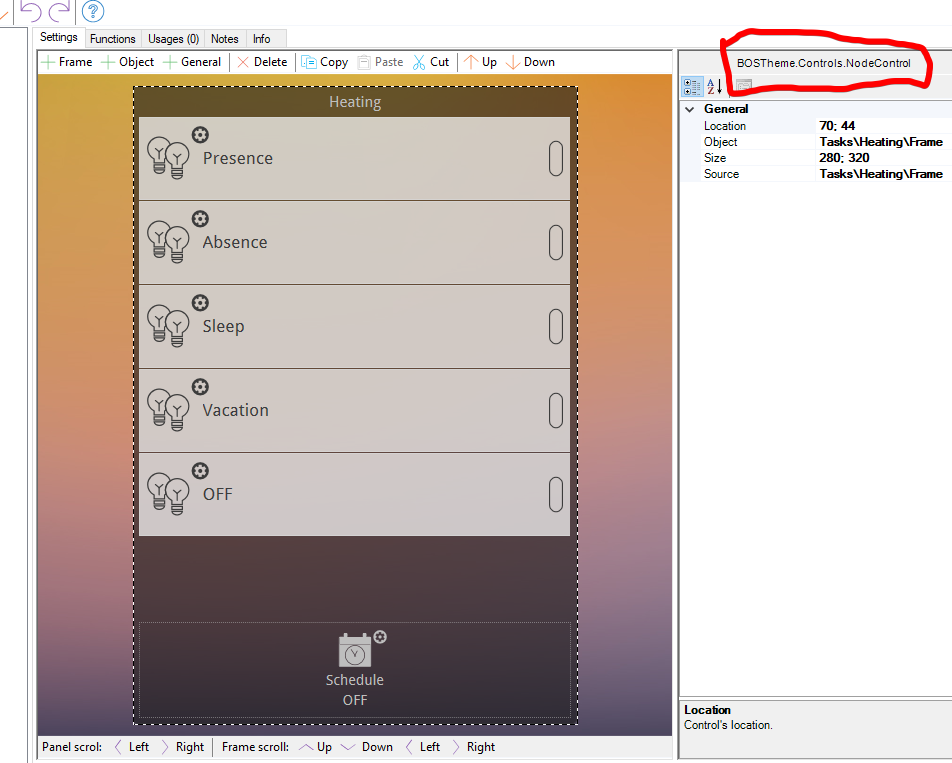Sort properties alphabetically with A-Z icon
The height and width of the screenshot is (763, 952).
pos(715,87)
